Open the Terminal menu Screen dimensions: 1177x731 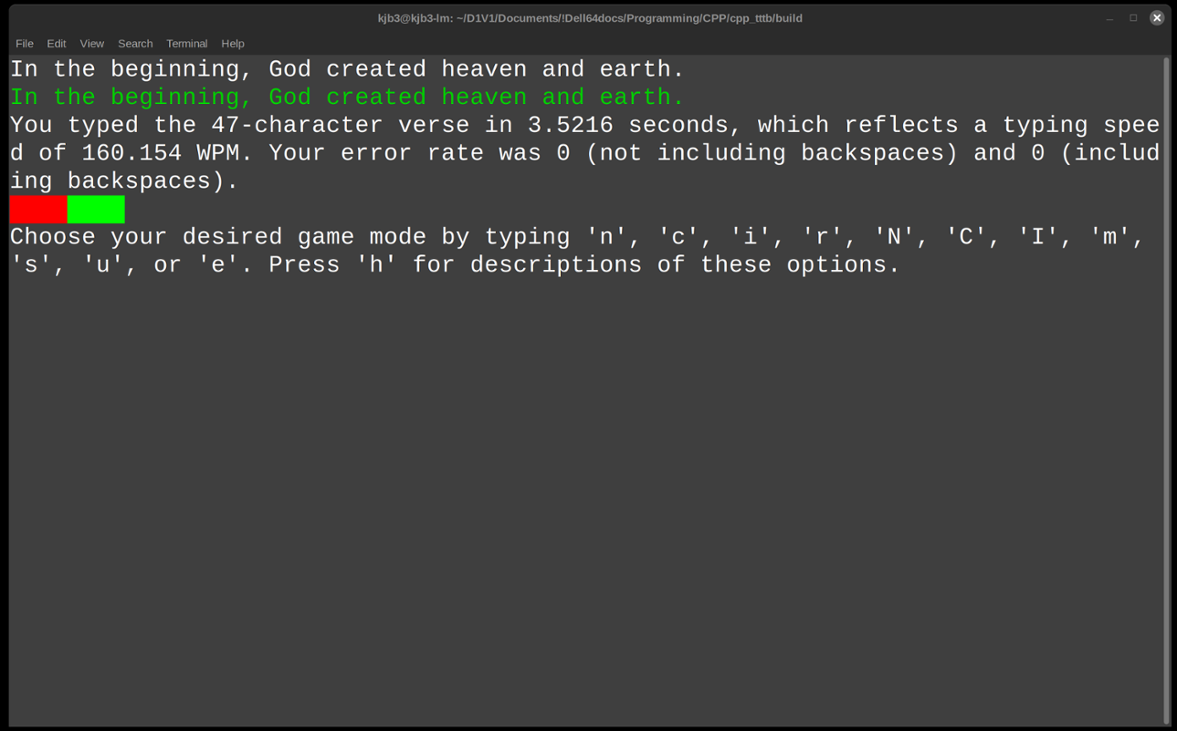pyautogui.click(x=186, y=43)
